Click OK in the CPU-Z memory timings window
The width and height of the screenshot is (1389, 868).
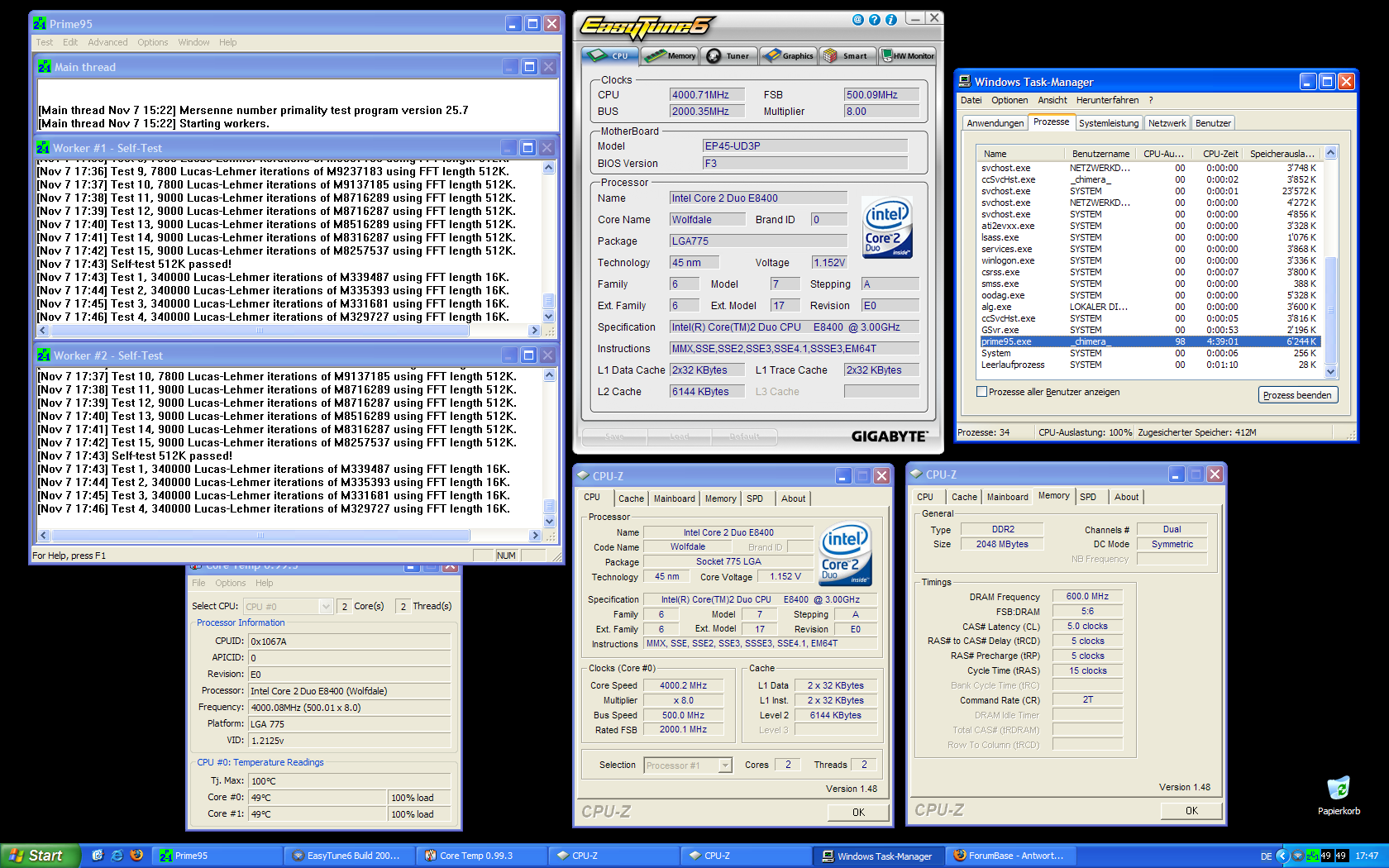(x=1191, y=811)
